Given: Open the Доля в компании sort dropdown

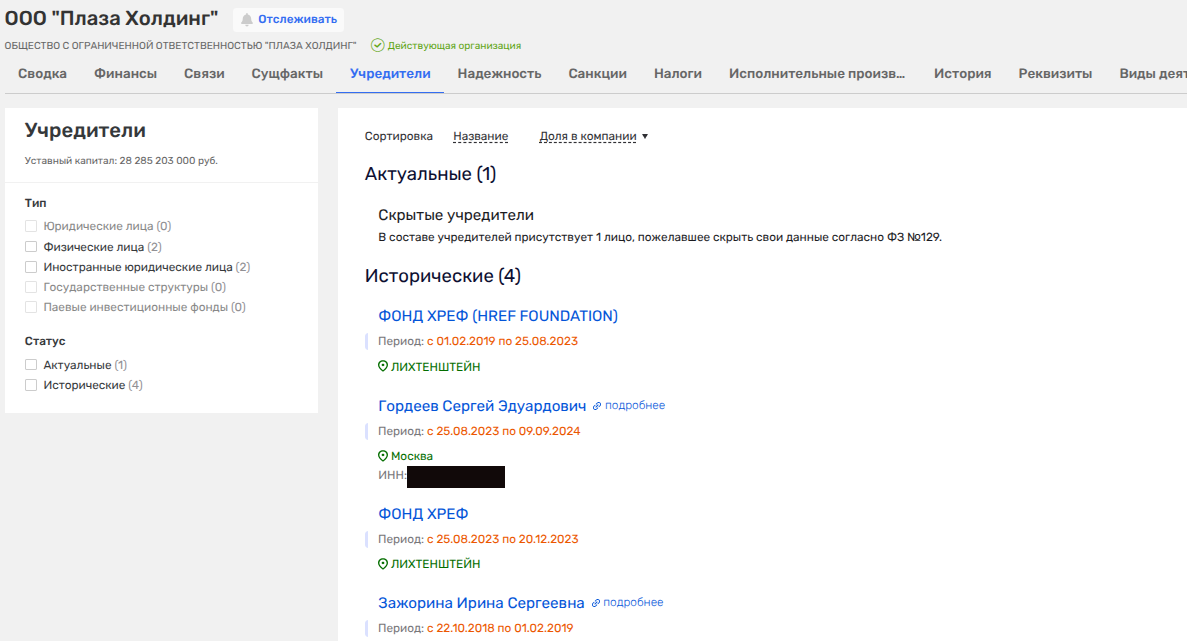Looking at the screenshot, I should click(593, 136).
